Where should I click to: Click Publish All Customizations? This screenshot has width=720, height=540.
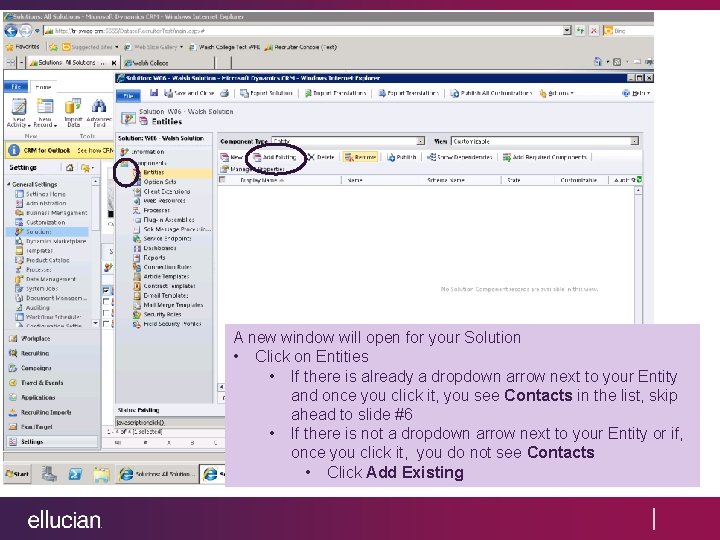491,93
